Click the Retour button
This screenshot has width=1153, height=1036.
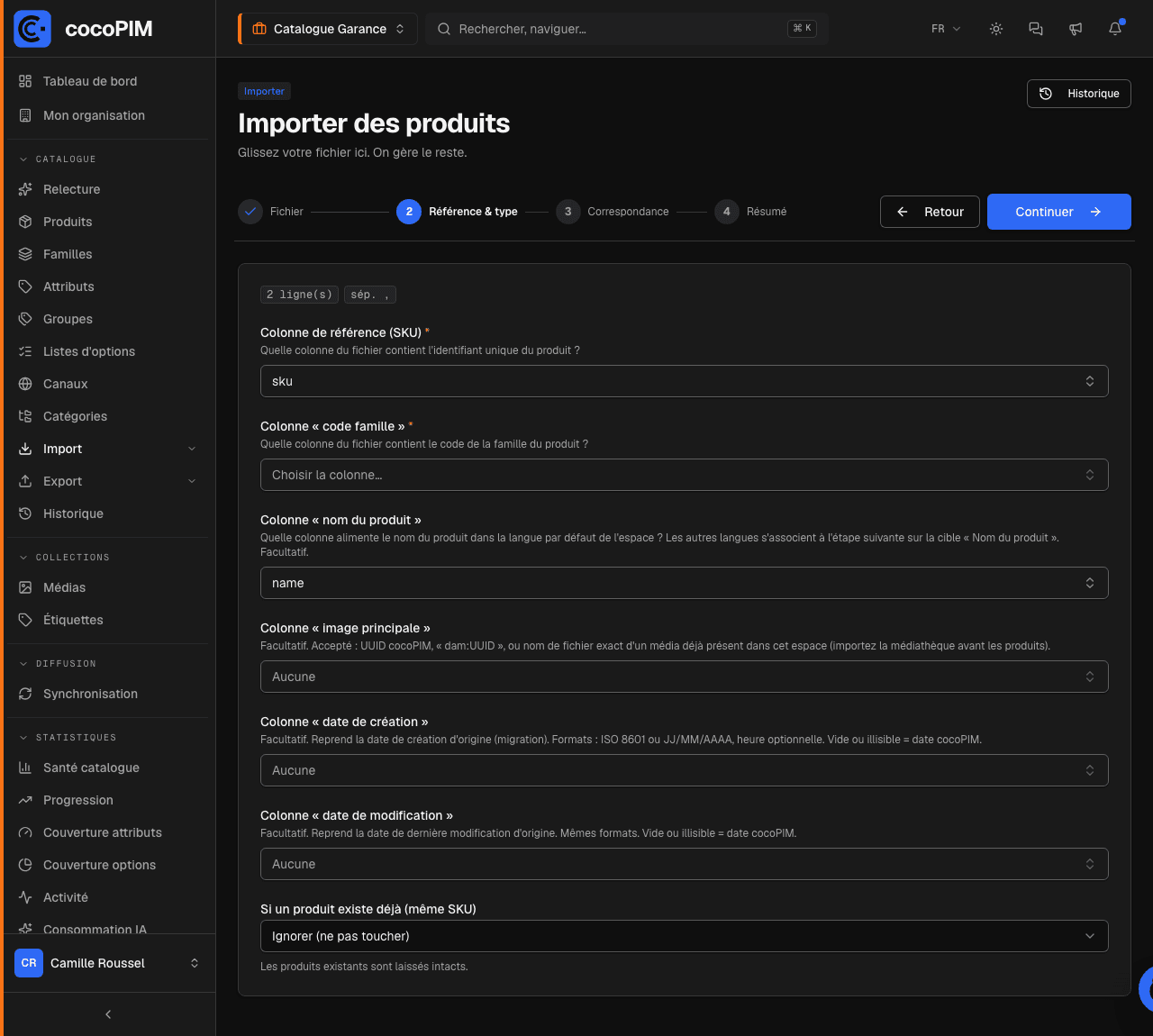[x=930, y=212]
